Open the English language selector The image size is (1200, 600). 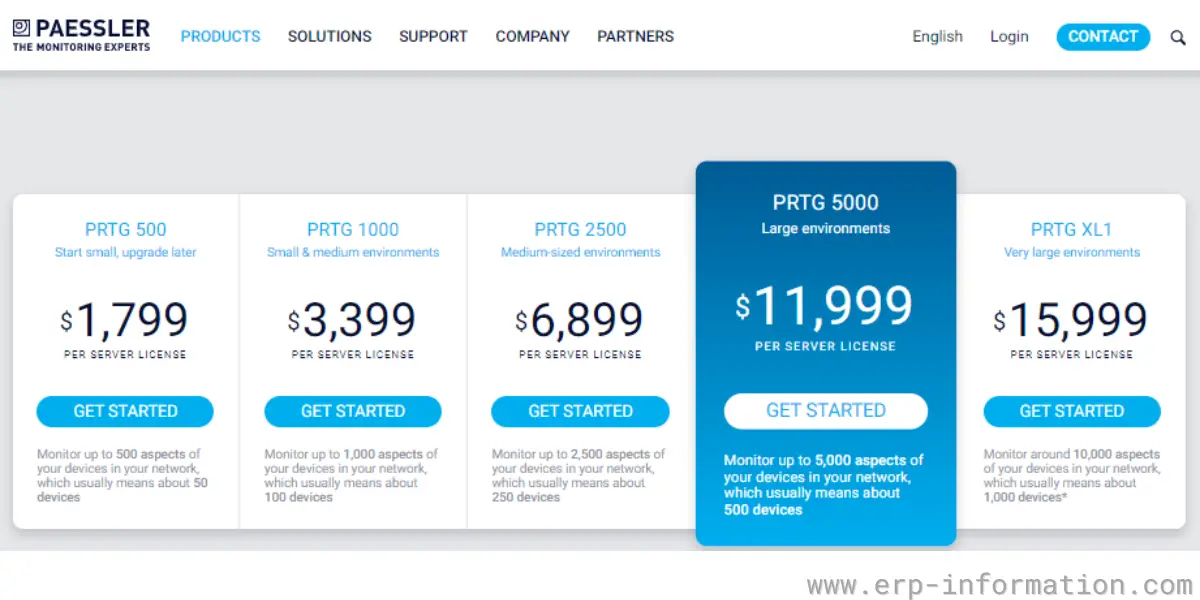937,36
